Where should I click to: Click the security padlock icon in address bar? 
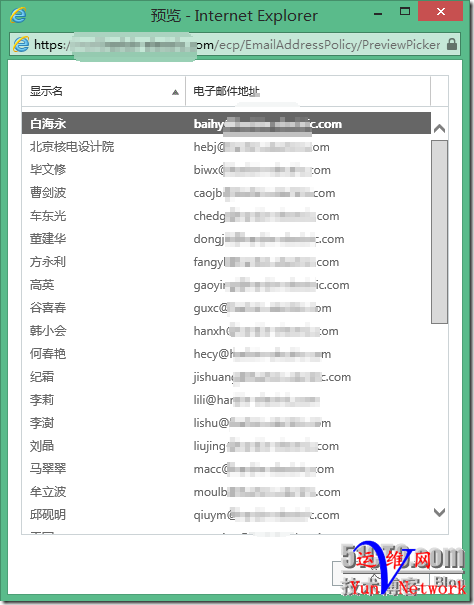pos(452,44)
